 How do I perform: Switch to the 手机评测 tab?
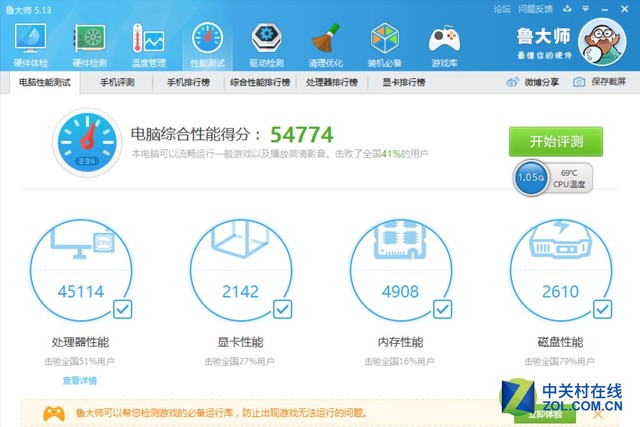tap(117, 82)
